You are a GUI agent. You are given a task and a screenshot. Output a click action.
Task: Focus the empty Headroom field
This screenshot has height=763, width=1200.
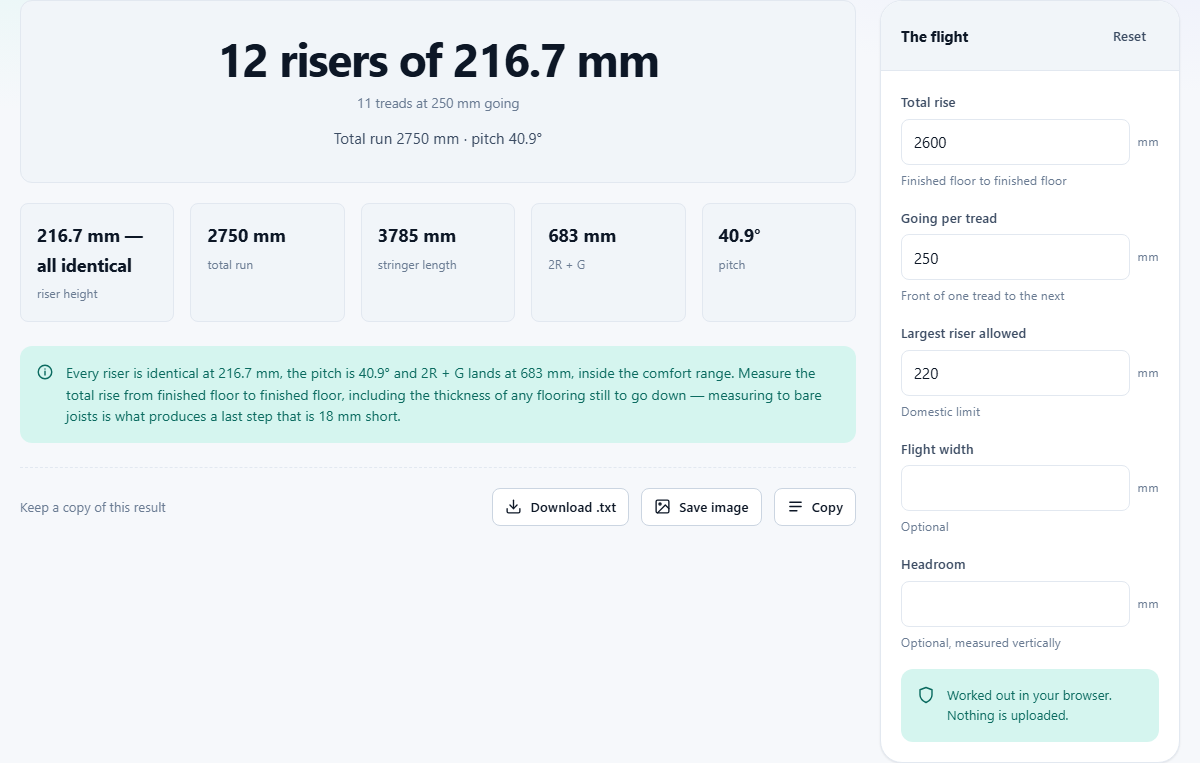pos(1015,604)
